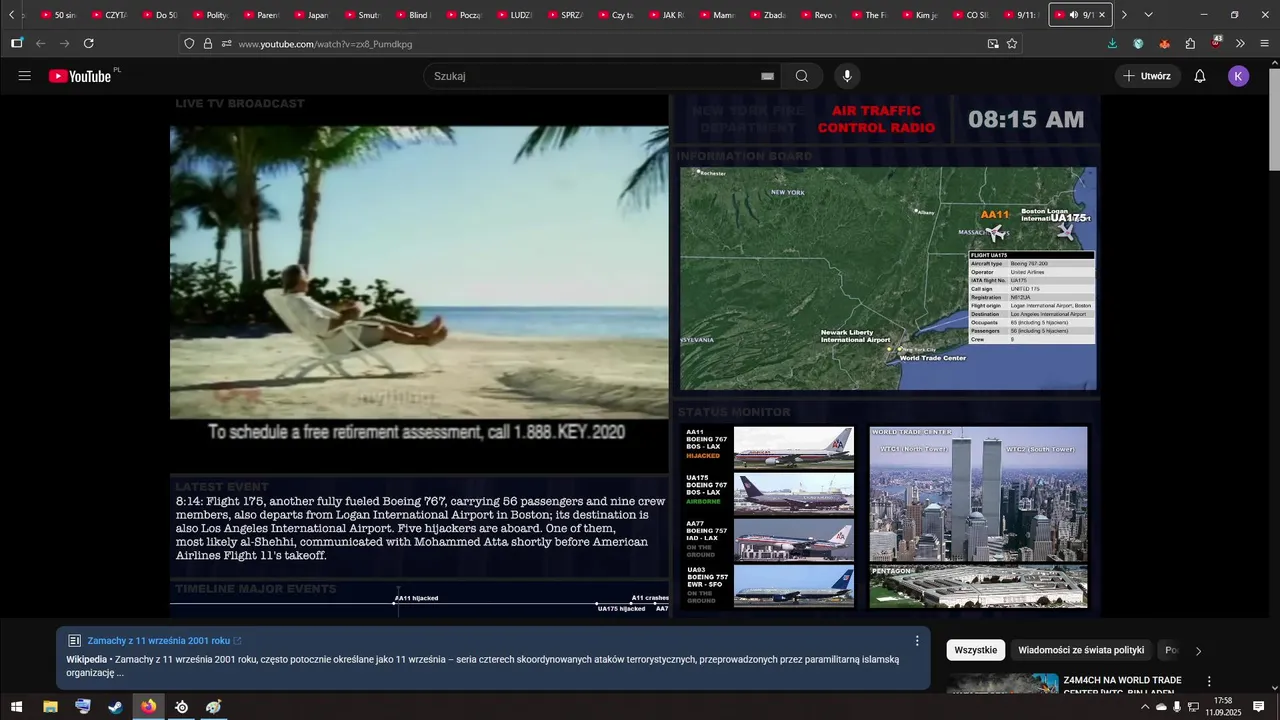Mute the playing 9/11 tab audio

[1073, 15]
